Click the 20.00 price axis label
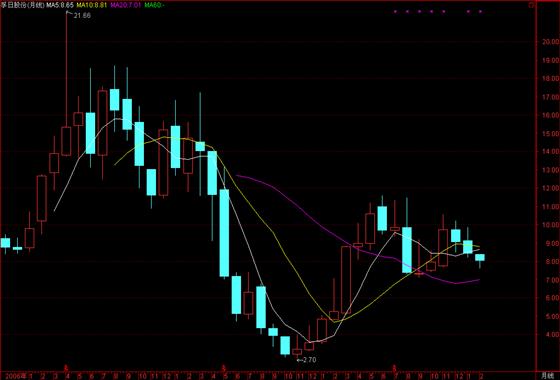This screenshot has height=380, width=560. [550, 42]
